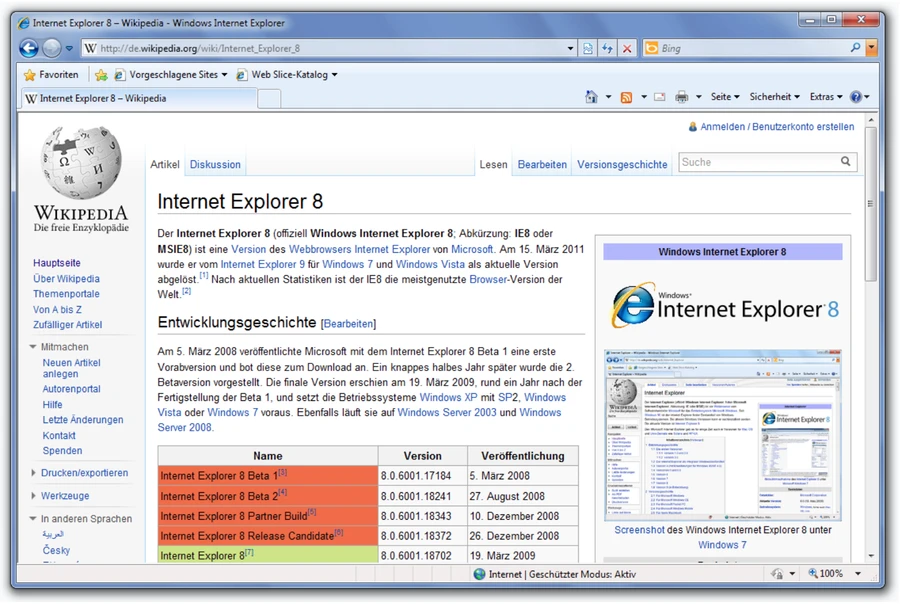This screenshot has height=604, width=900.
Task: Click the Compatibility View icon in address bar
Action: [588, 49]
